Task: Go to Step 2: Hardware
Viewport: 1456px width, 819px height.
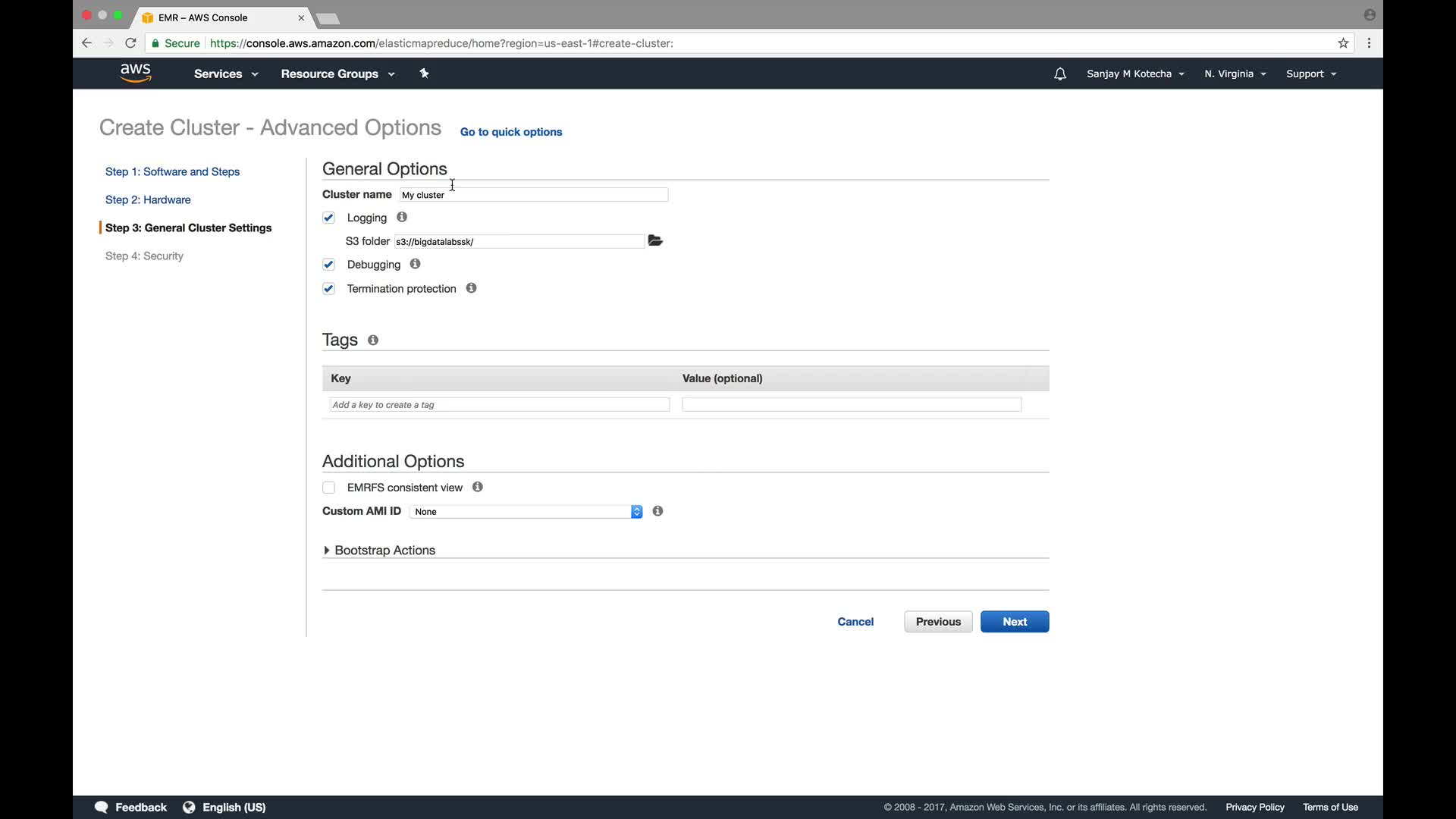Action: 148,200
